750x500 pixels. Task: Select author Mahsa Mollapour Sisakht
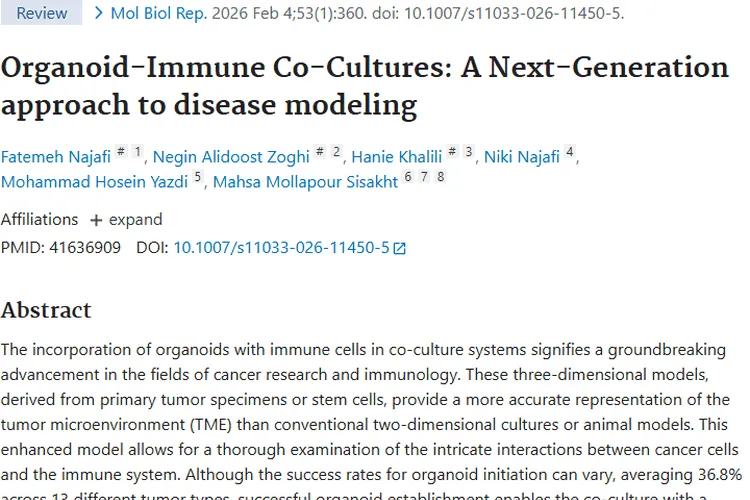pyautogui.click(x=305, y=182)
